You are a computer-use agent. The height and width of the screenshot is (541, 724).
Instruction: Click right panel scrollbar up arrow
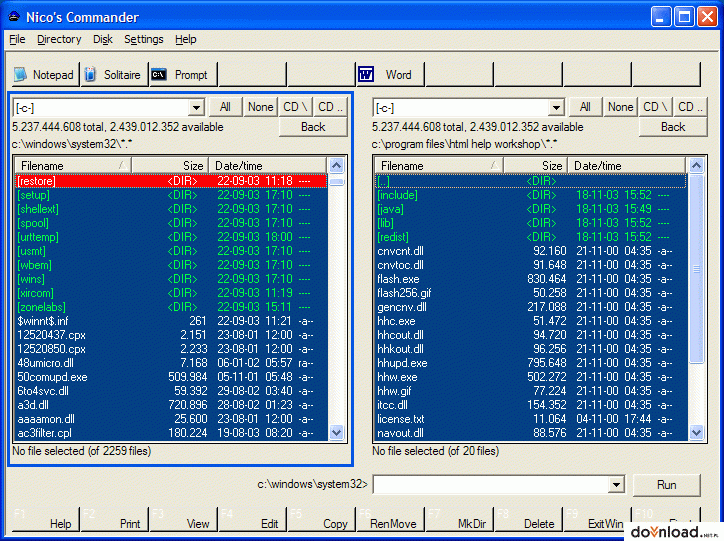696,165
